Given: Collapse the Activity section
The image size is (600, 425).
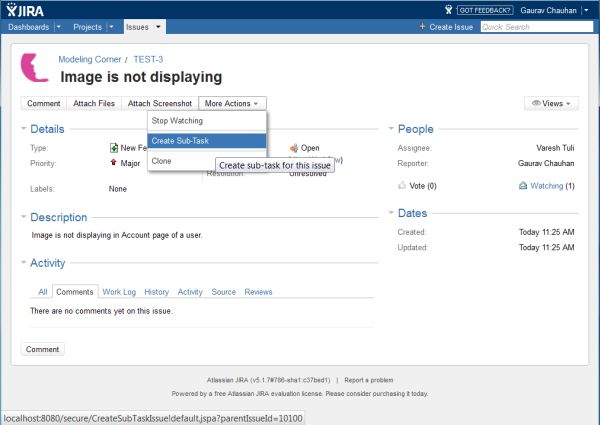Looking at the screenshot, I should 24,262.
